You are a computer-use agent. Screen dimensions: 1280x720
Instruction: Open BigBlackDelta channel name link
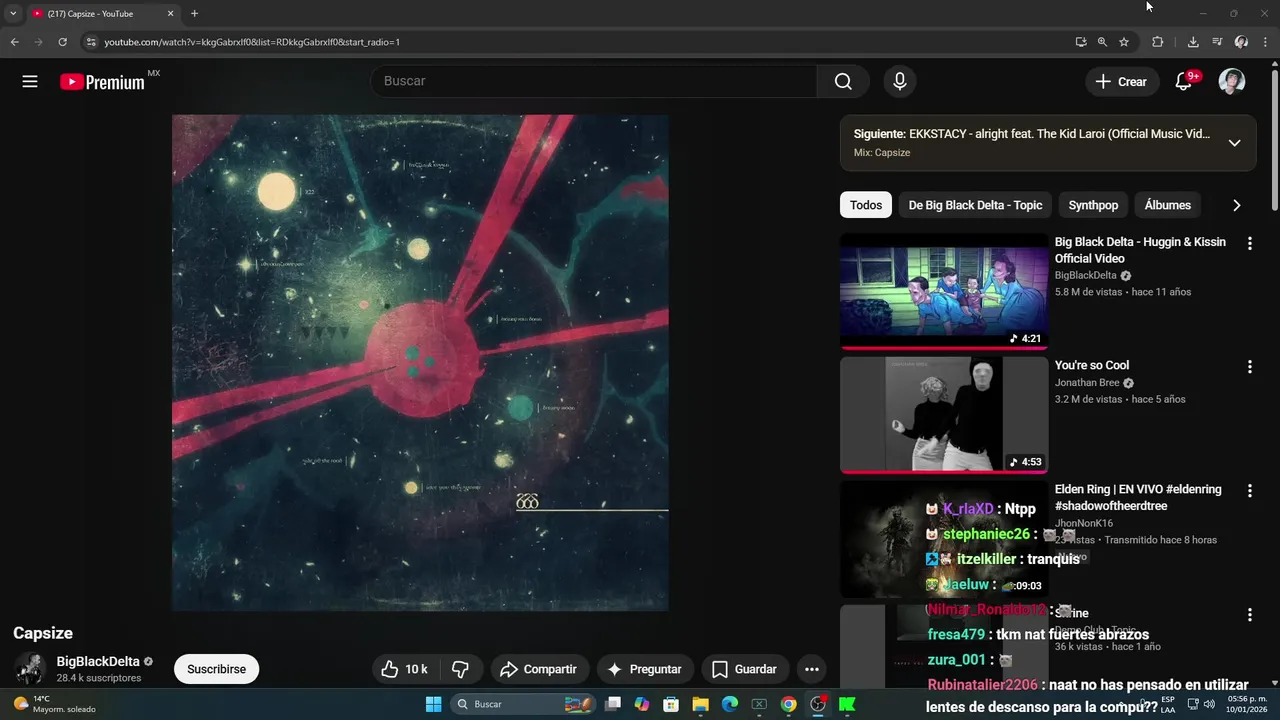[x=98, y=661]
